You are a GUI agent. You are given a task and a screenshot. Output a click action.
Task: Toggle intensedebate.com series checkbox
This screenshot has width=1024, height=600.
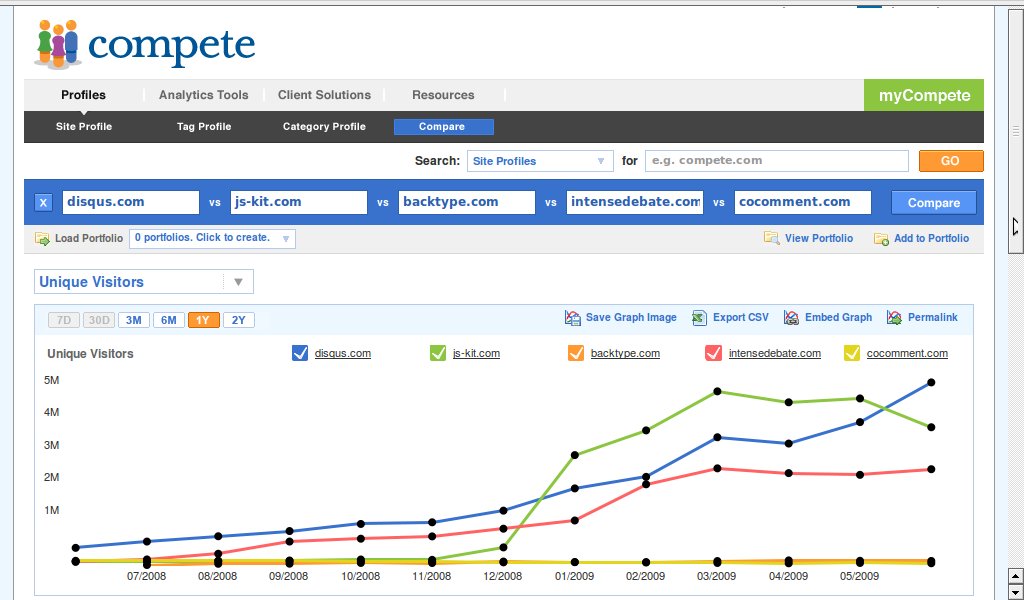713,353
